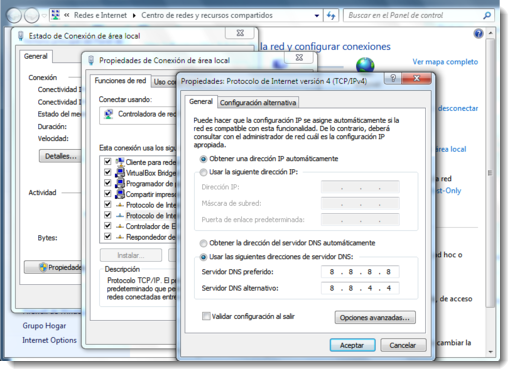Select Obtener la dirección del servidor DNS automáticamente

203,243
